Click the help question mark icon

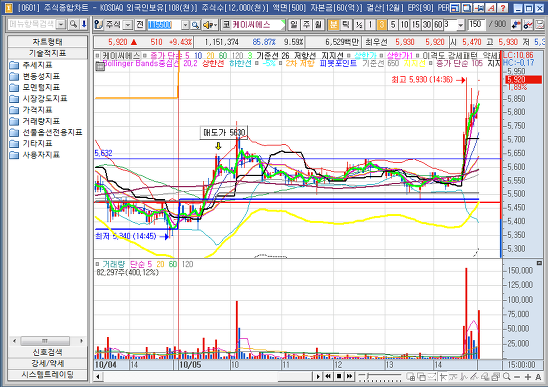(x=503, y=8)
